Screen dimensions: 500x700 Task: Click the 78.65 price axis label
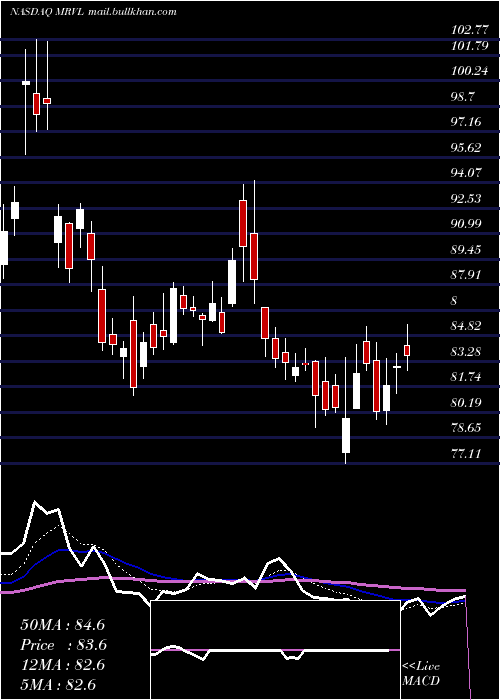(x=466, y=429)
